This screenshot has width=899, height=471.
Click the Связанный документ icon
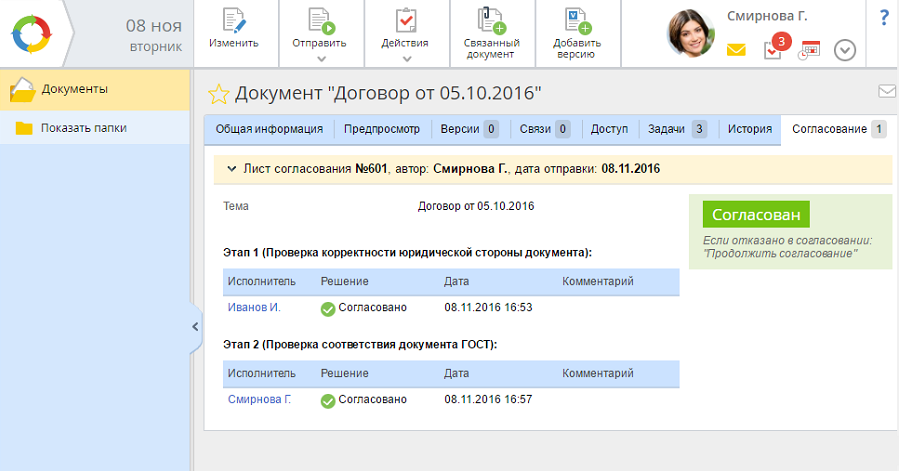(491, 22)
